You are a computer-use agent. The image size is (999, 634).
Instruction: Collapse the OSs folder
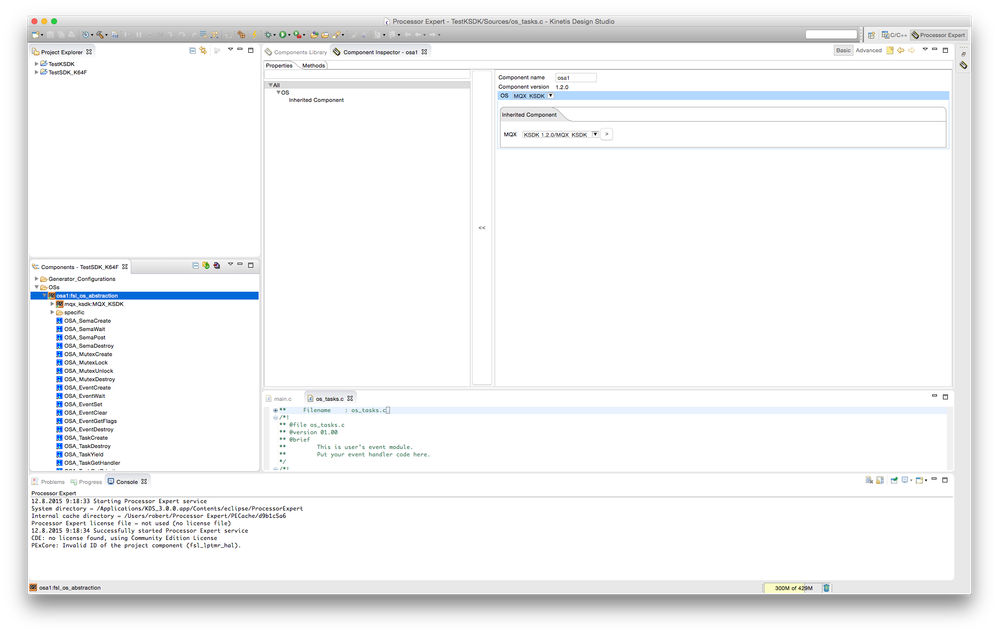[x=36, y=287]
